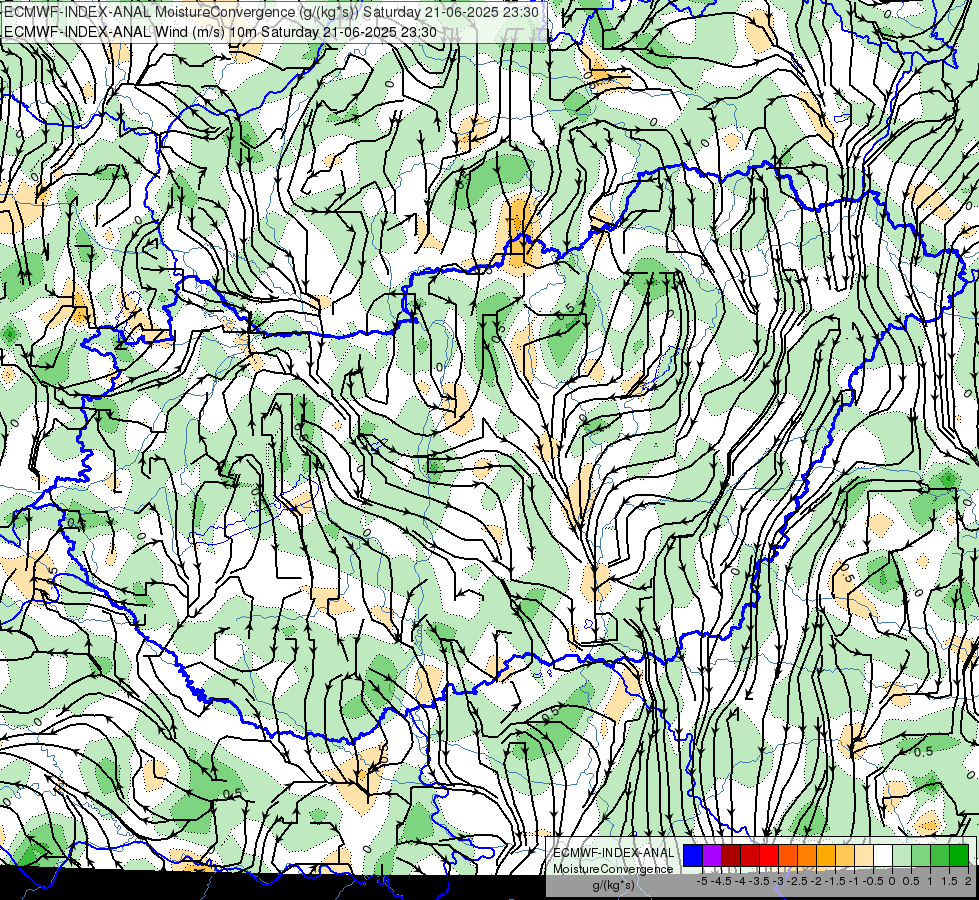
Task: Click the legend tick label '-1.5'
Action: tap(835, 881)
